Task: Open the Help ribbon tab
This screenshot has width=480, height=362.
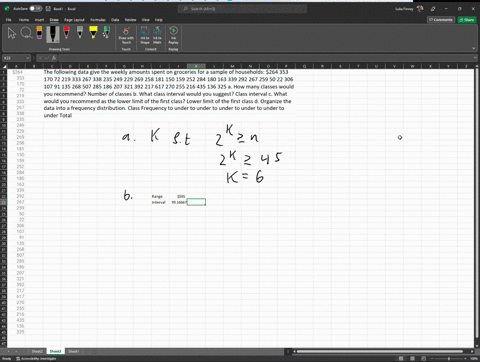Action: (x=159, y=20)
